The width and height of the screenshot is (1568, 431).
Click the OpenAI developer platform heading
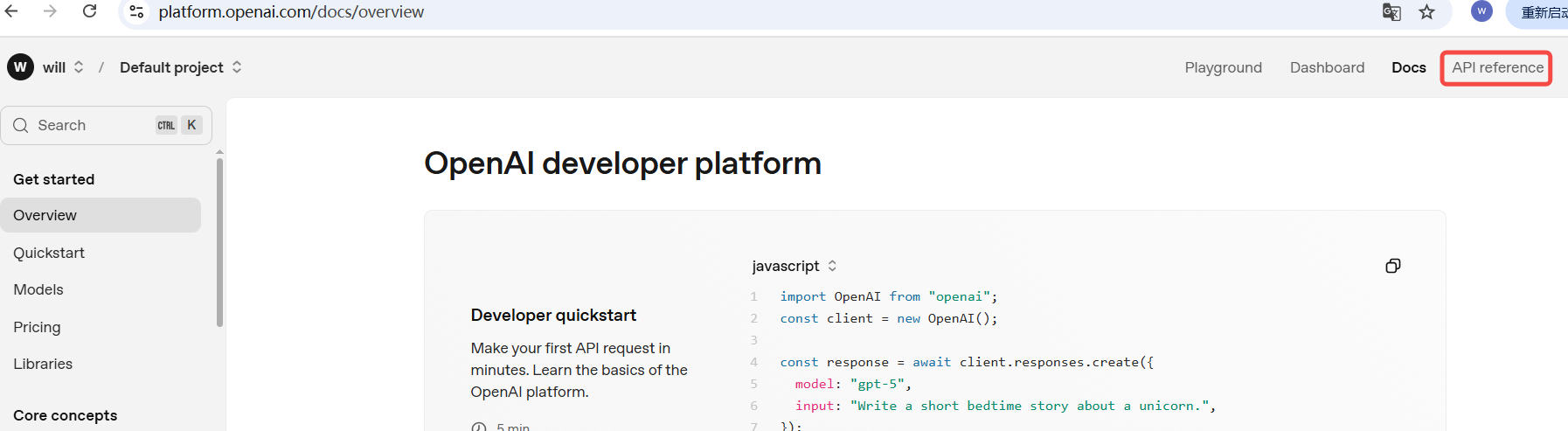coord(622,163)
